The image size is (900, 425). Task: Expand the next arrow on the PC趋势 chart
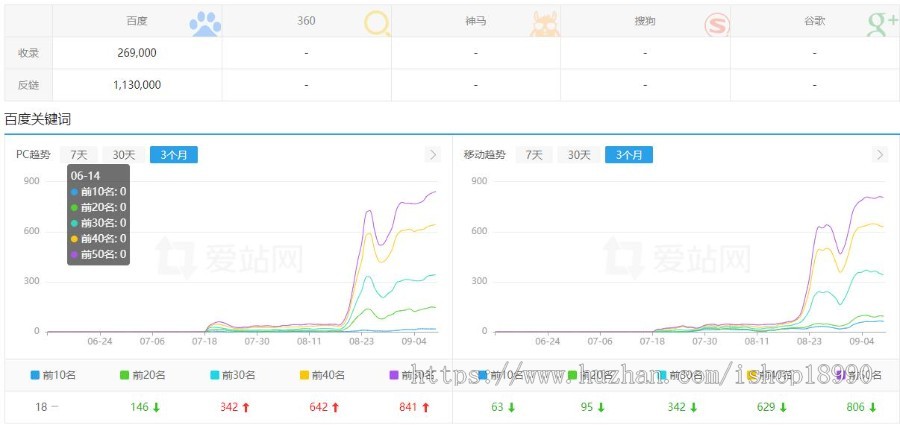(433, 154)
